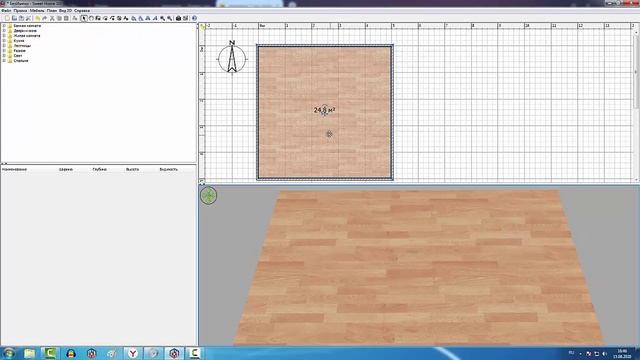Expand the Разное catalog folder
Image resolution: width=640 pixels, height=360 pixels.
(4, 51)
